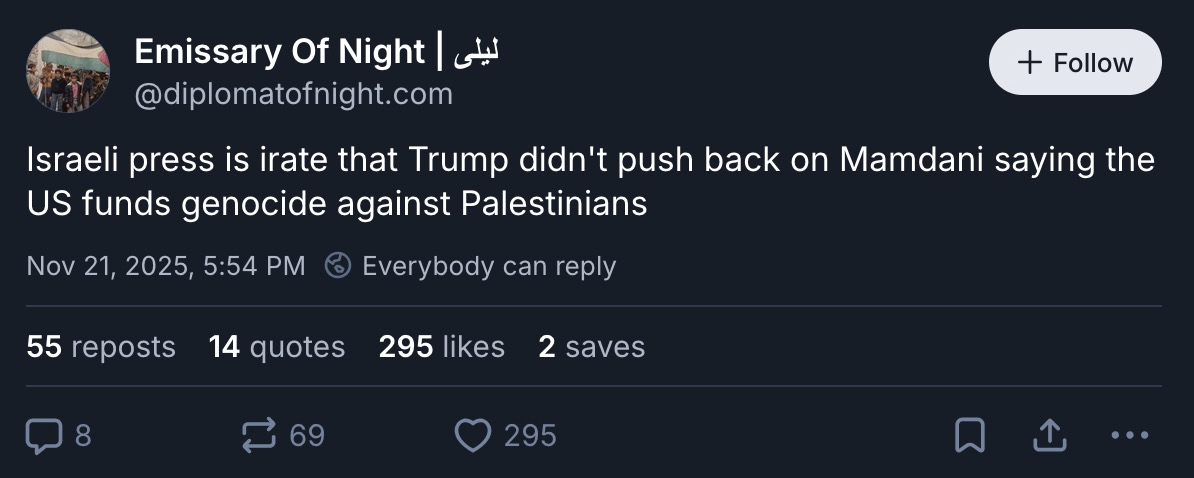
Task: Click the Nov 21, 2025 timestamp
Action: pos(166,266)
